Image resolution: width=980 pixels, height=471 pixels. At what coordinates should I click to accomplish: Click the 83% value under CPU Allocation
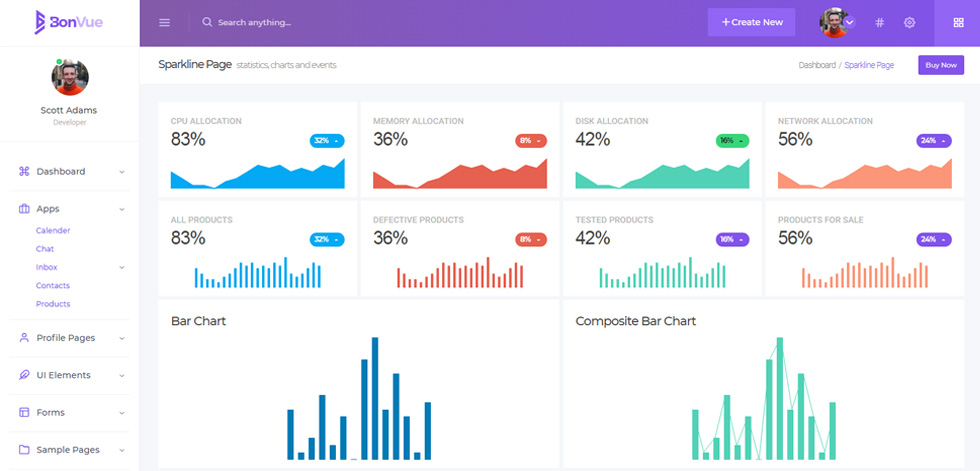188,139
